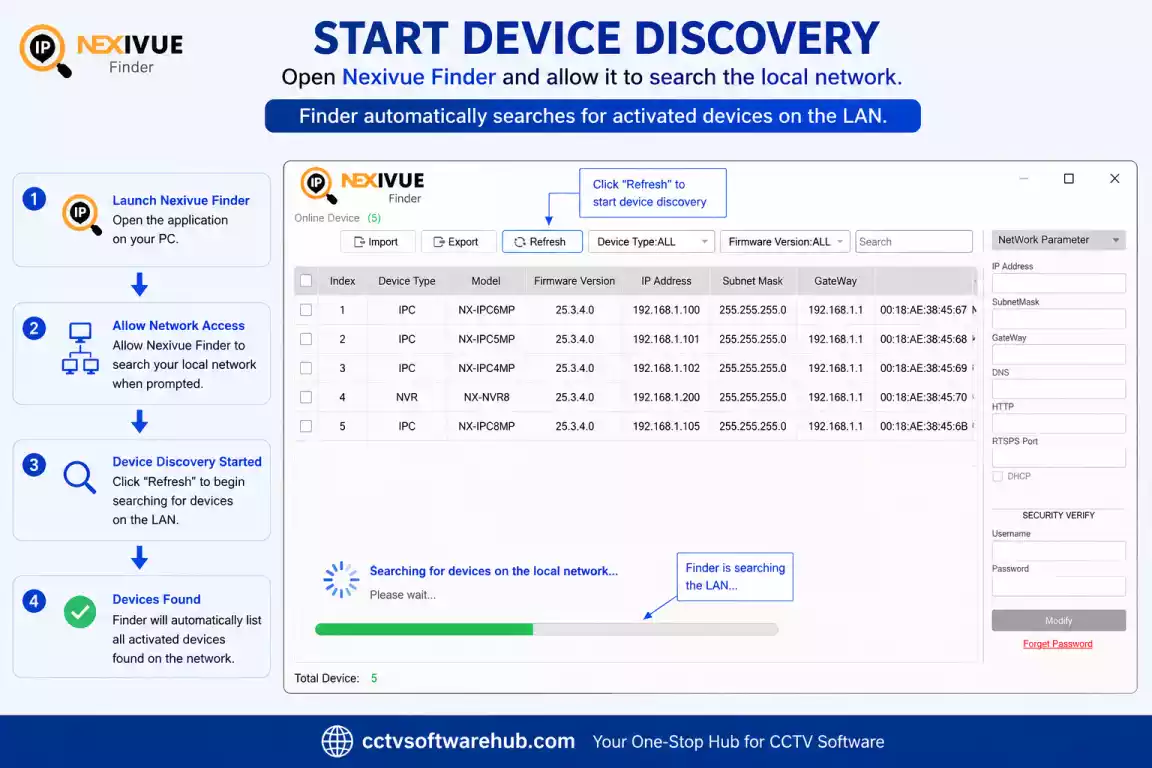Click the NX-NVR8 model cell
This screenshot has width=1152, height=768.
(486, 397)
